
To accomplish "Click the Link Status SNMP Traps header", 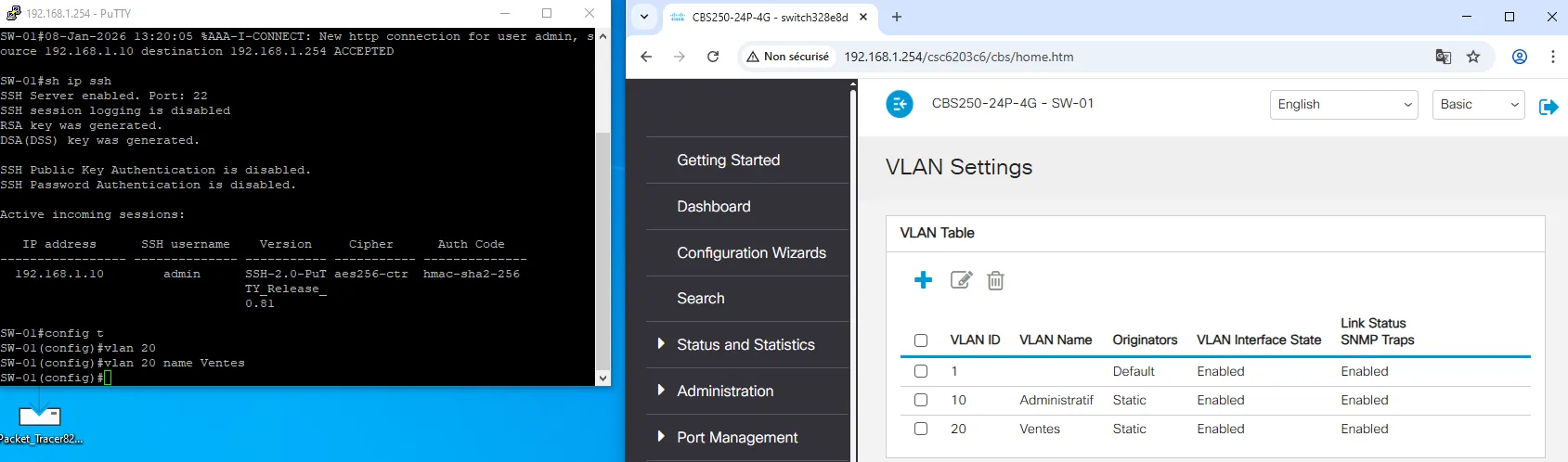I will click(x=1378, y=331).
